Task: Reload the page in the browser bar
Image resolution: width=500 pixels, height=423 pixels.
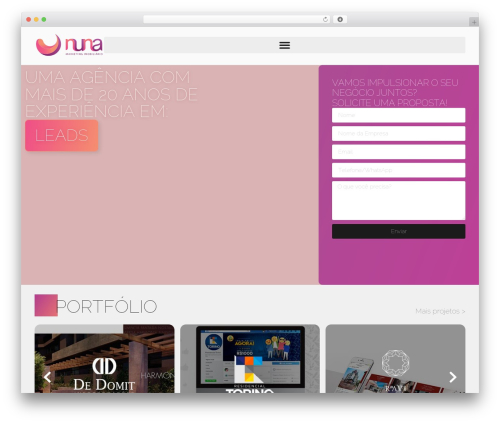Action: [325, 19]
